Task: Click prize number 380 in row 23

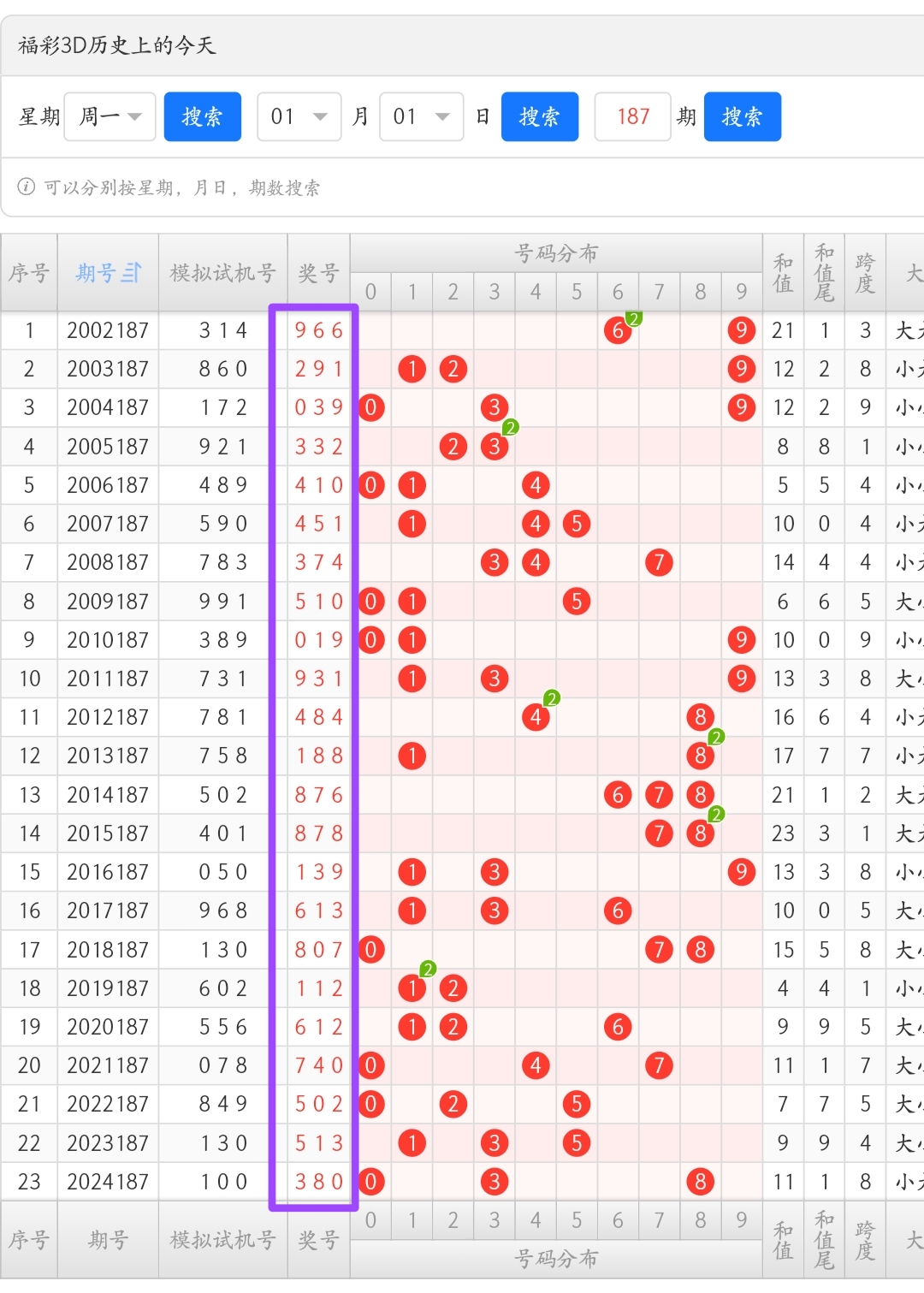Action: click(318, 1182)
